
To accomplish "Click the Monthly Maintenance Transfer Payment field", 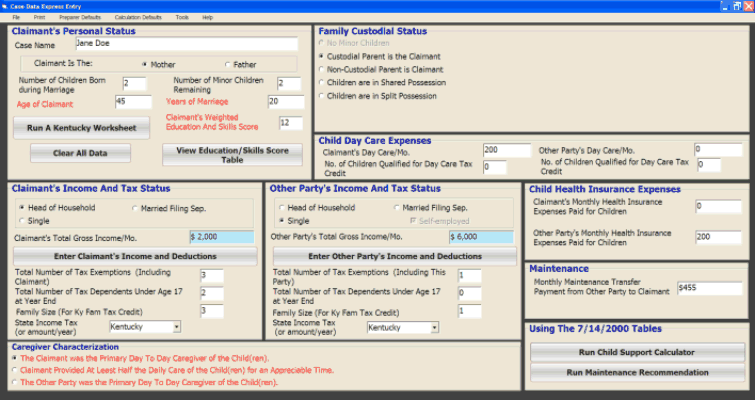I will [708, 287].
